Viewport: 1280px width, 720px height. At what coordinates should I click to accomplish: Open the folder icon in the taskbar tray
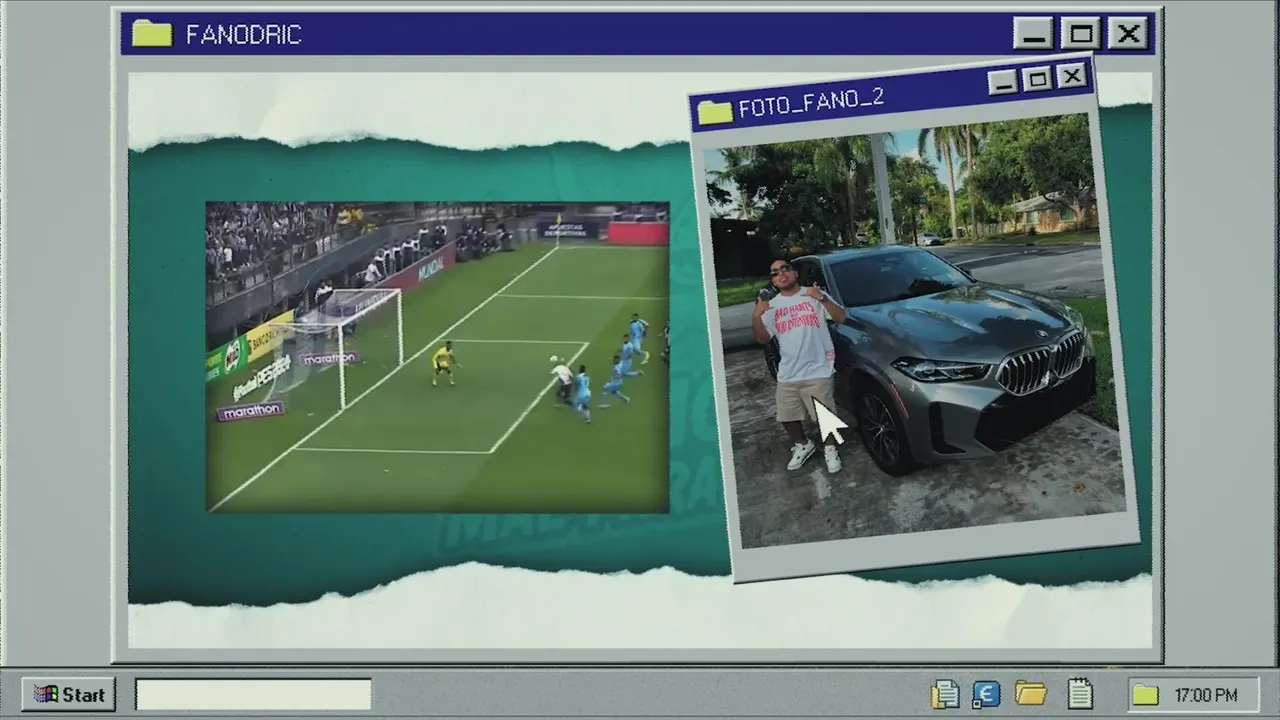pos(1030,693)
